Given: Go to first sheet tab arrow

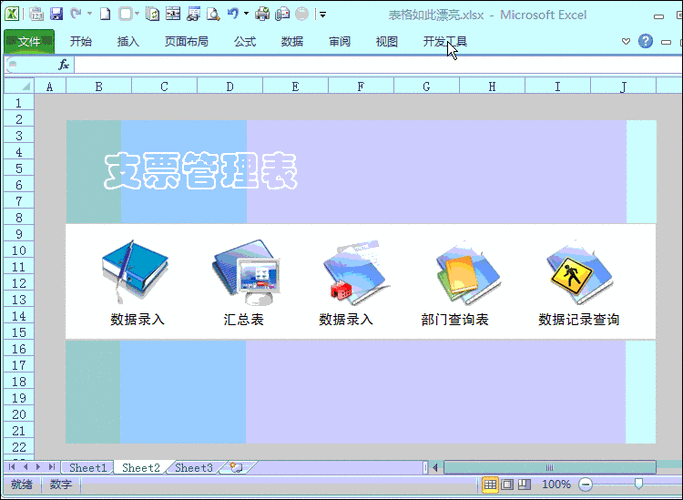Looking at the screenshot, I should pyautogui.click(x=12, y=467).
